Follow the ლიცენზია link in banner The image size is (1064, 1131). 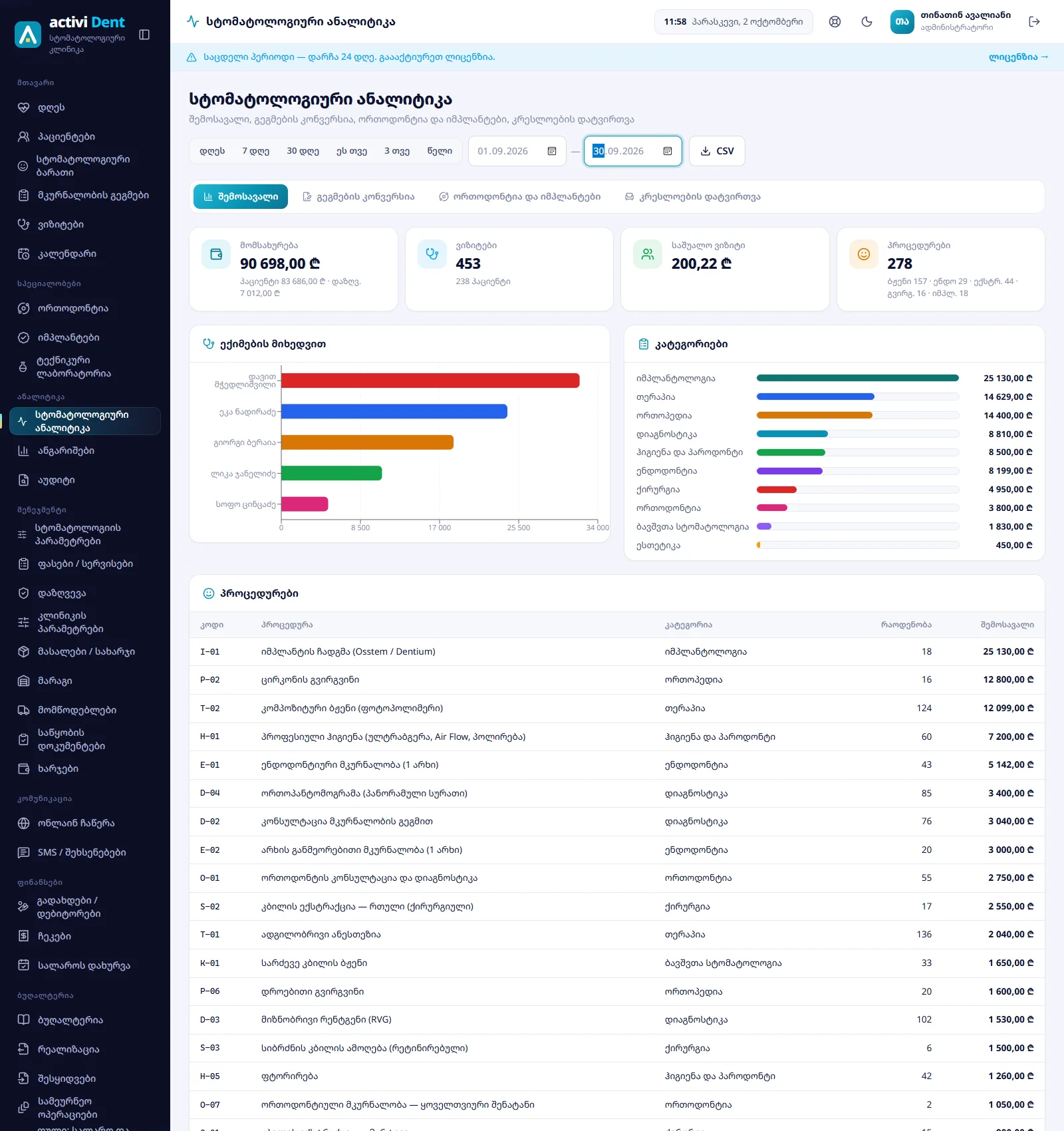[1018, 57]
